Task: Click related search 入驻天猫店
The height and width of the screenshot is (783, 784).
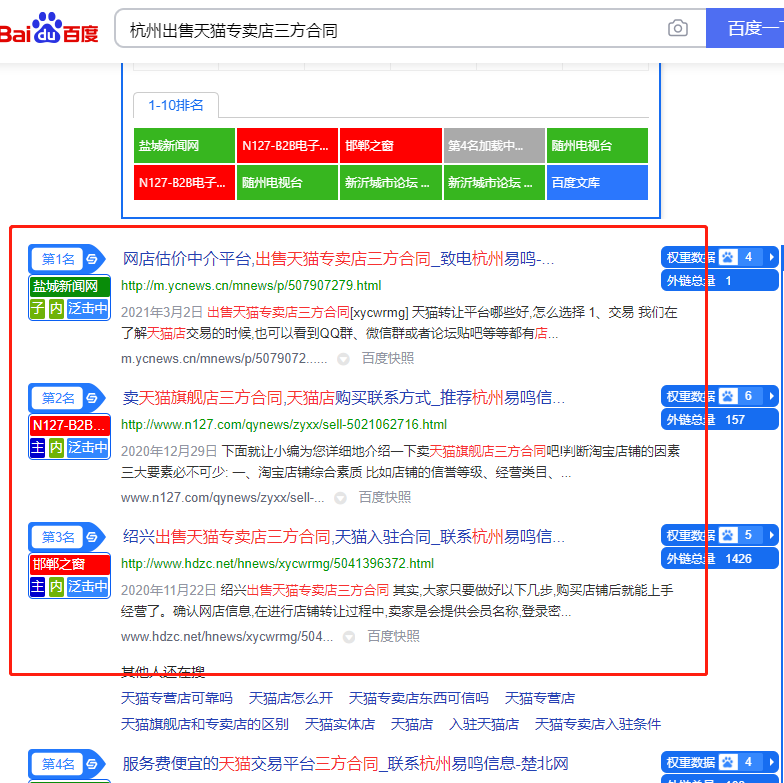Action: [484, 724]
